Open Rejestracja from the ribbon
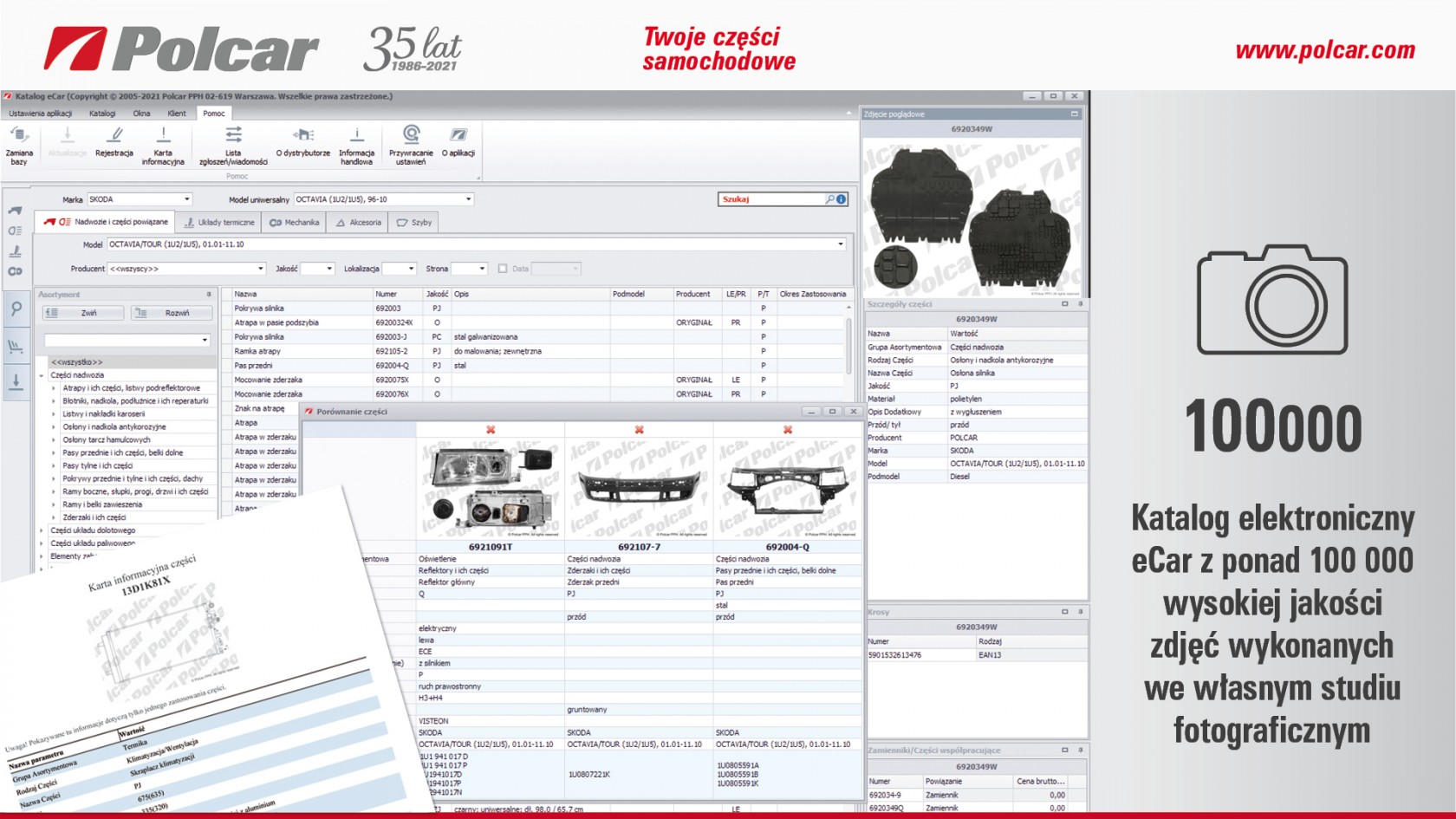Viewport: 1456px width, 819px height. coord(114,136)
